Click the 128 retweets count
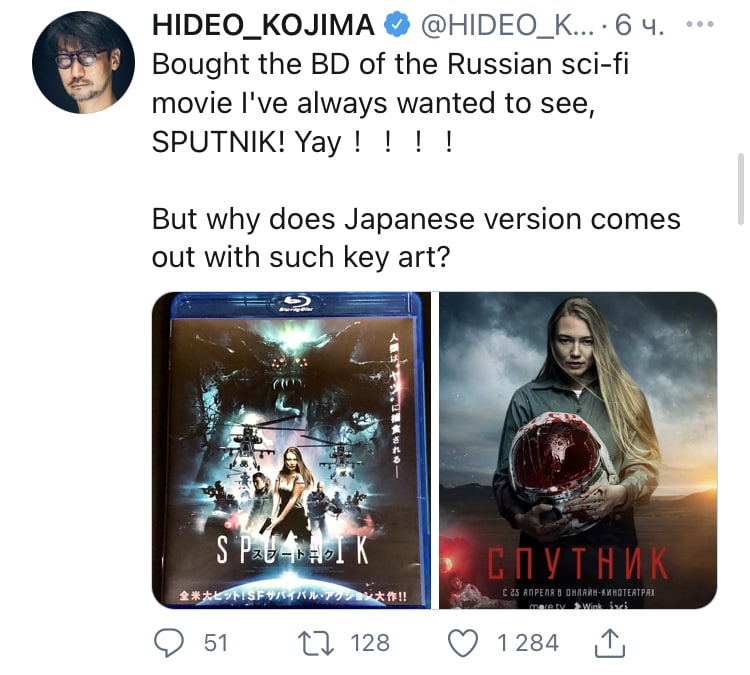 coord(370,642)
